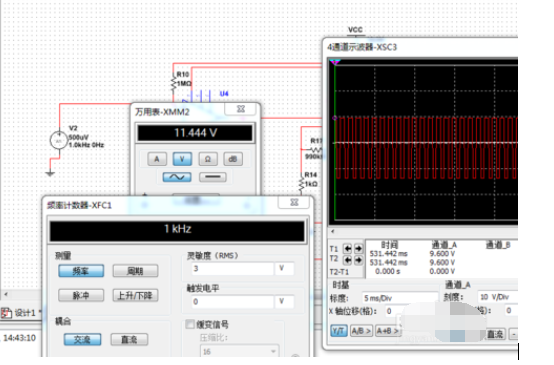Image resolution: width=554 pixels, height=365 pixels.
Task: Move T2 cursor right arrow
Action: click(359, 260)
